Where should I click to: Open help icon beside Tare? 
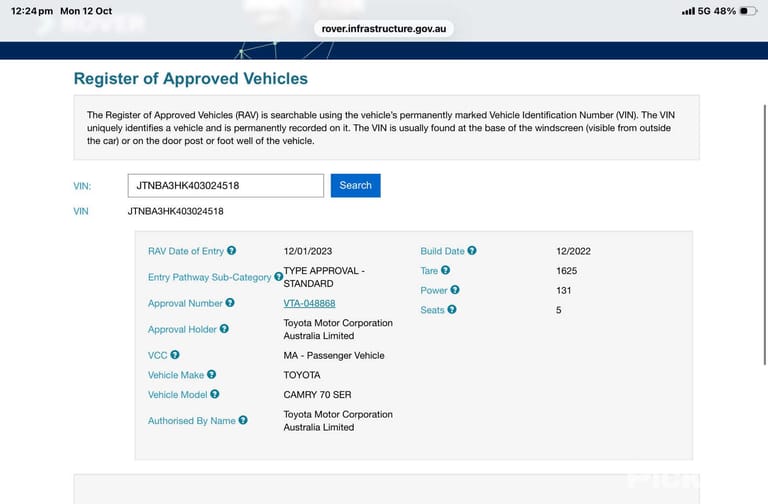click(x=445, y=270)
